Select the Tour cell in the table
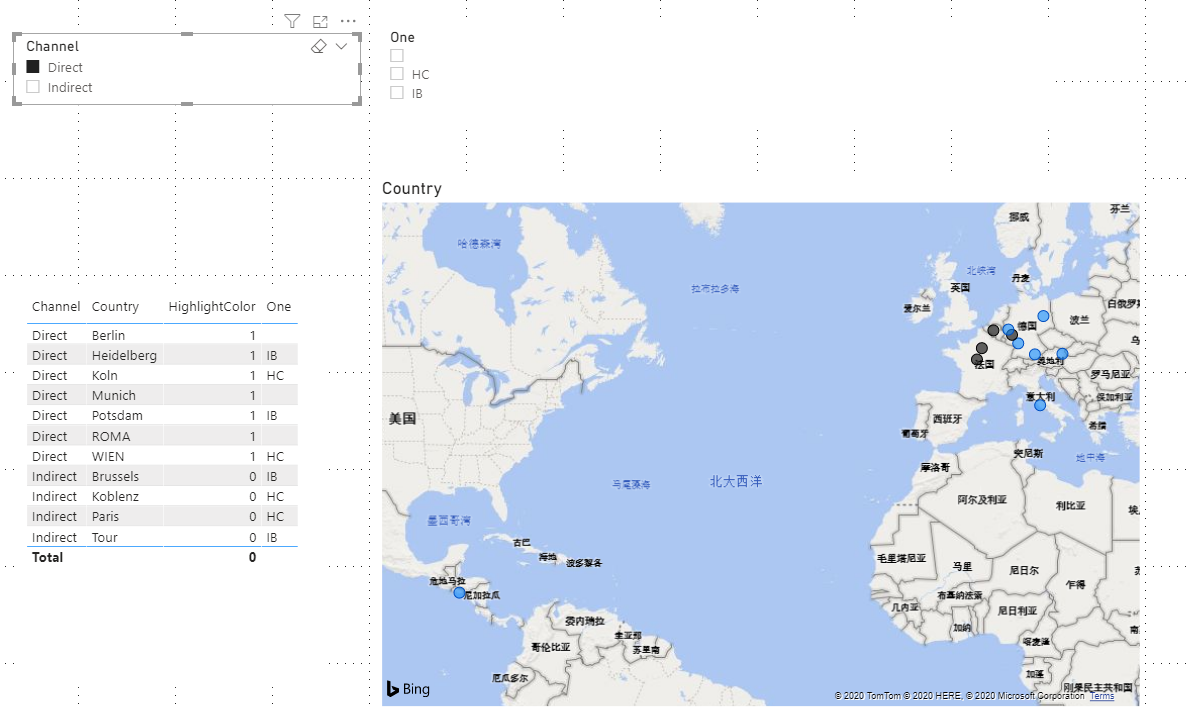 (104, 537)
